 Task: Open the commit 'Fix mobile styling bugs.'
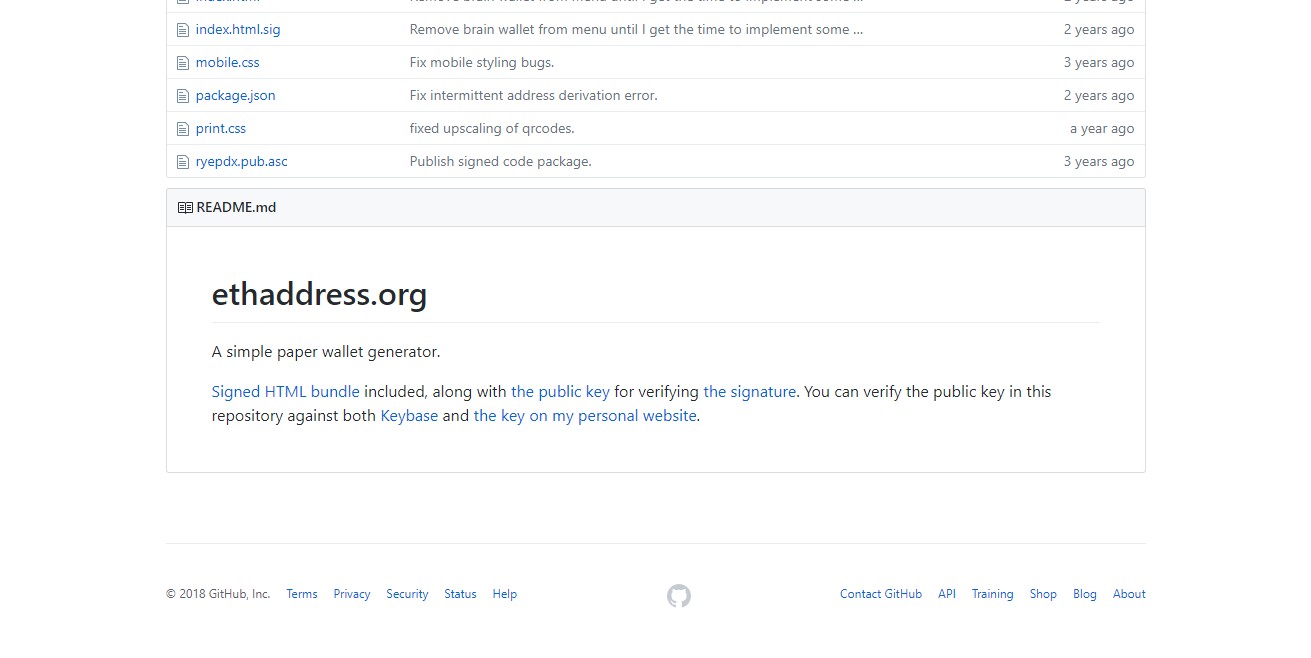[481, 63]
